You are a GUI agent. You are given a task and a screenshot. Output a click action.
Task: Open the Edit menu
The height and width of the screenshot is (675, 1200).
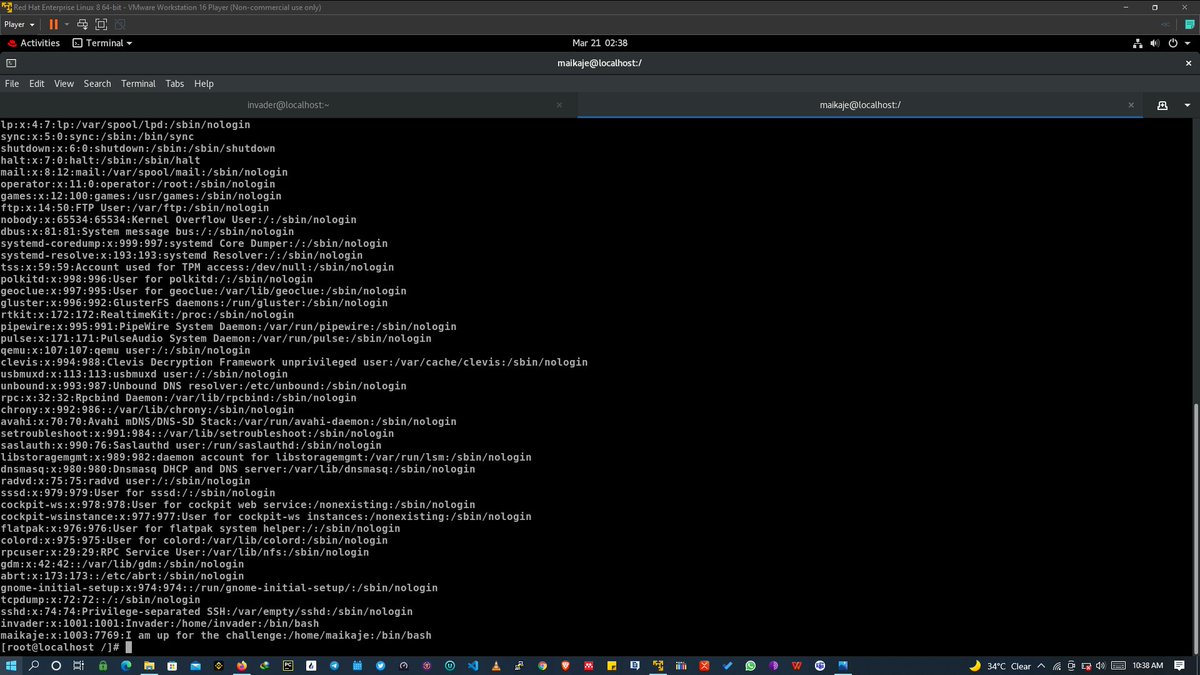pos(37,84)
